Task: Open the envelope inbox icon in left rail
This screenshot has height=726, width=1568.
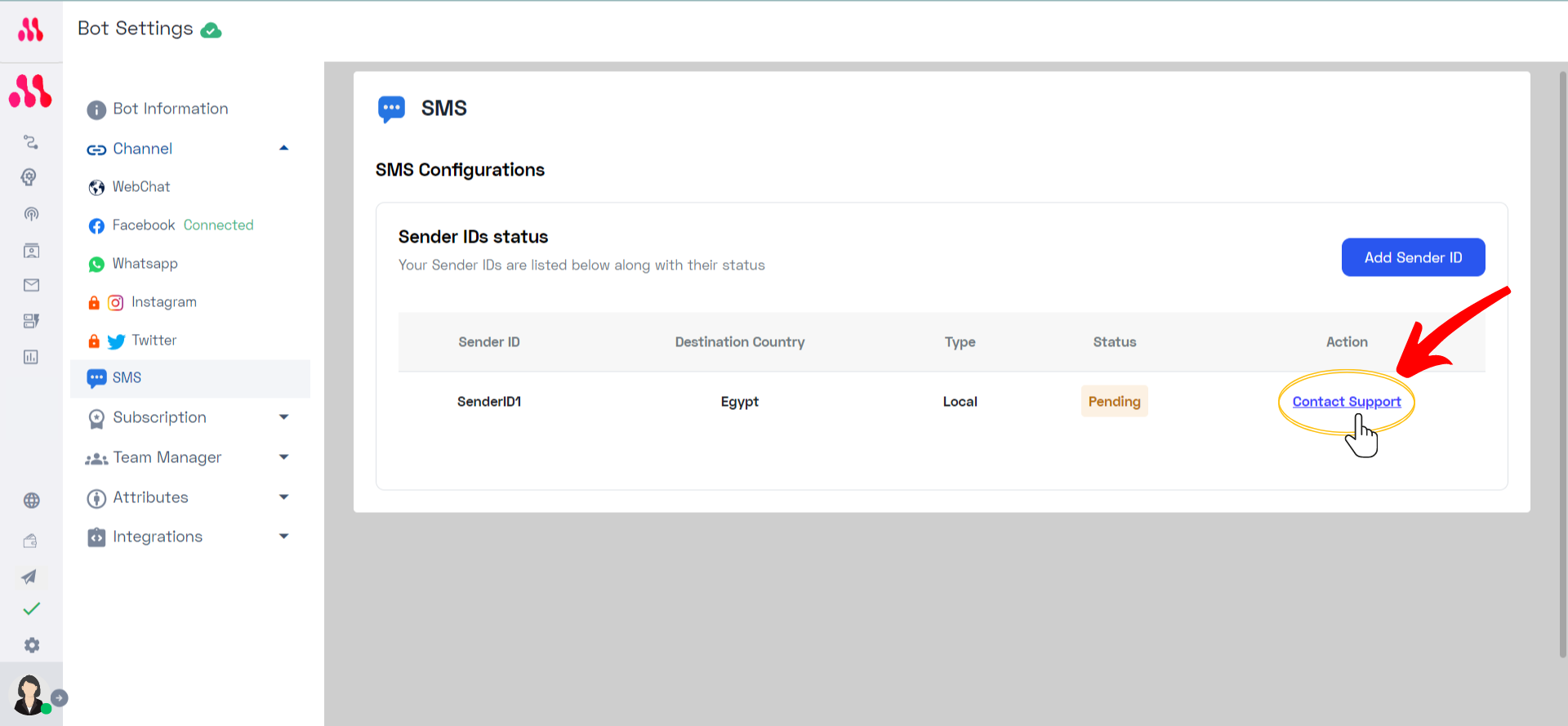Action: pyautogui.click(x=31, y=285)
